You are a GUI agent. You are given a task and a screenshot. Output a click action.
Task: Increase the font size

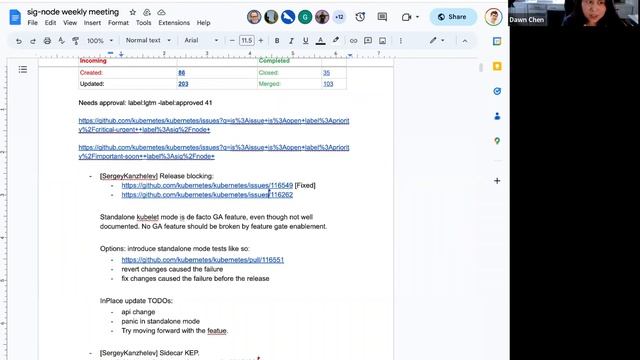(x=261, y=41)
